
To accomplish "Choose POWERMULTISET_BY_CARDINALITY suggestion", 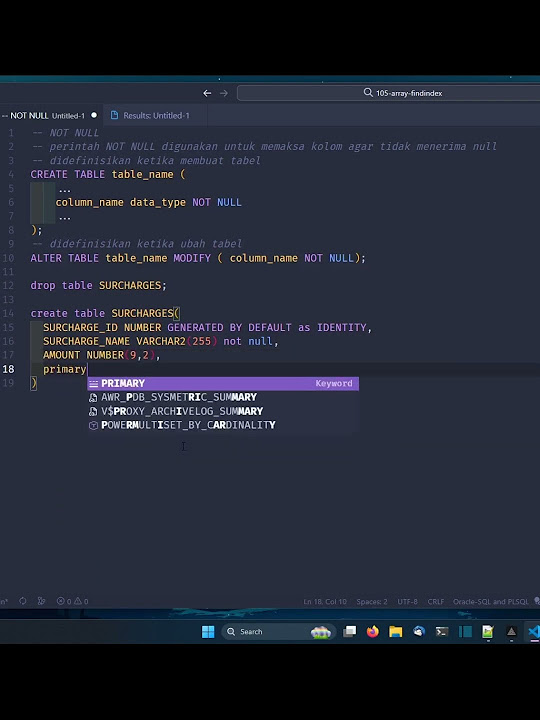I will tap(223, 425).
